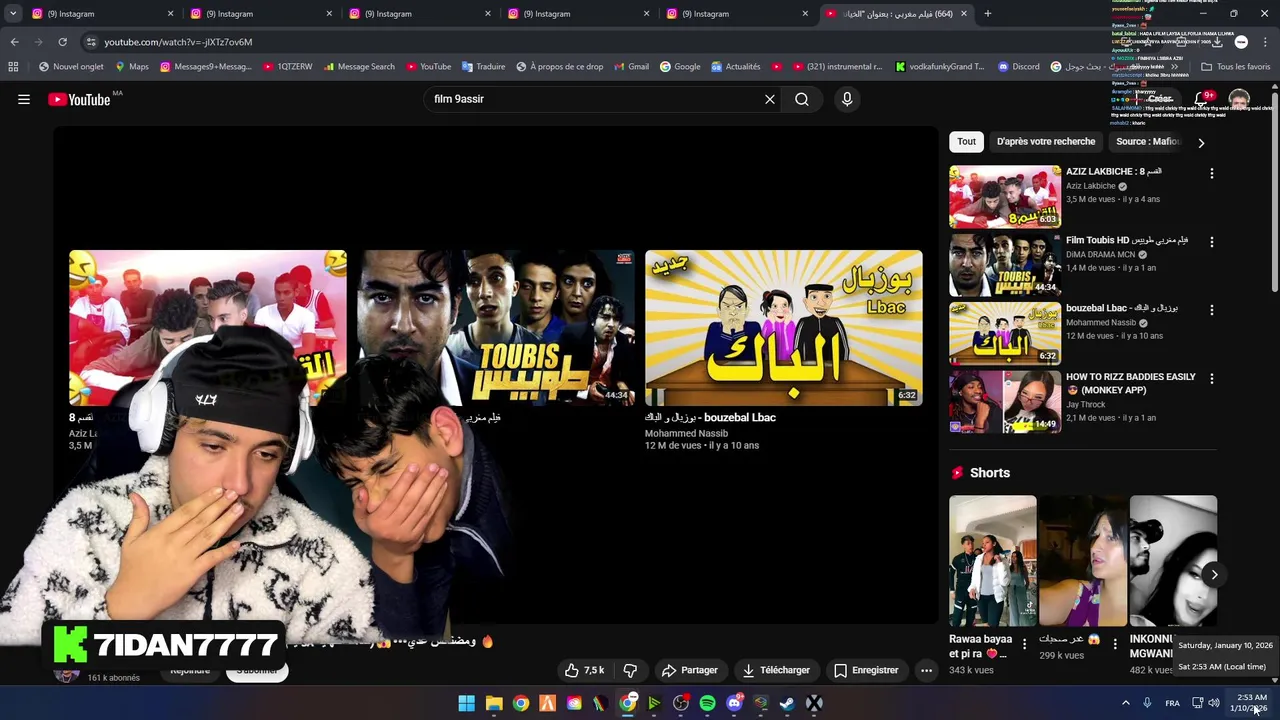The width and height of the screenshot is (1280, 720).
Task: Open Spotify from the taskbar
Action: (x=708, y=703)
